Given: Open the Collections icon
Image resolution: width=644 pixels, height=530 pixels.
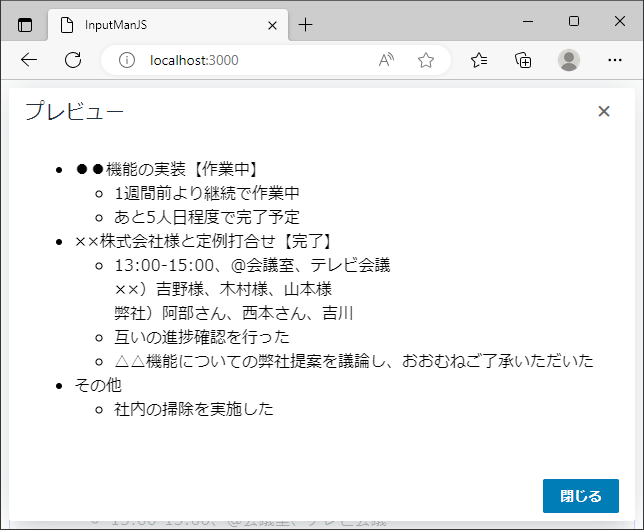Looking at the screenshot, I should coord(523,60).
